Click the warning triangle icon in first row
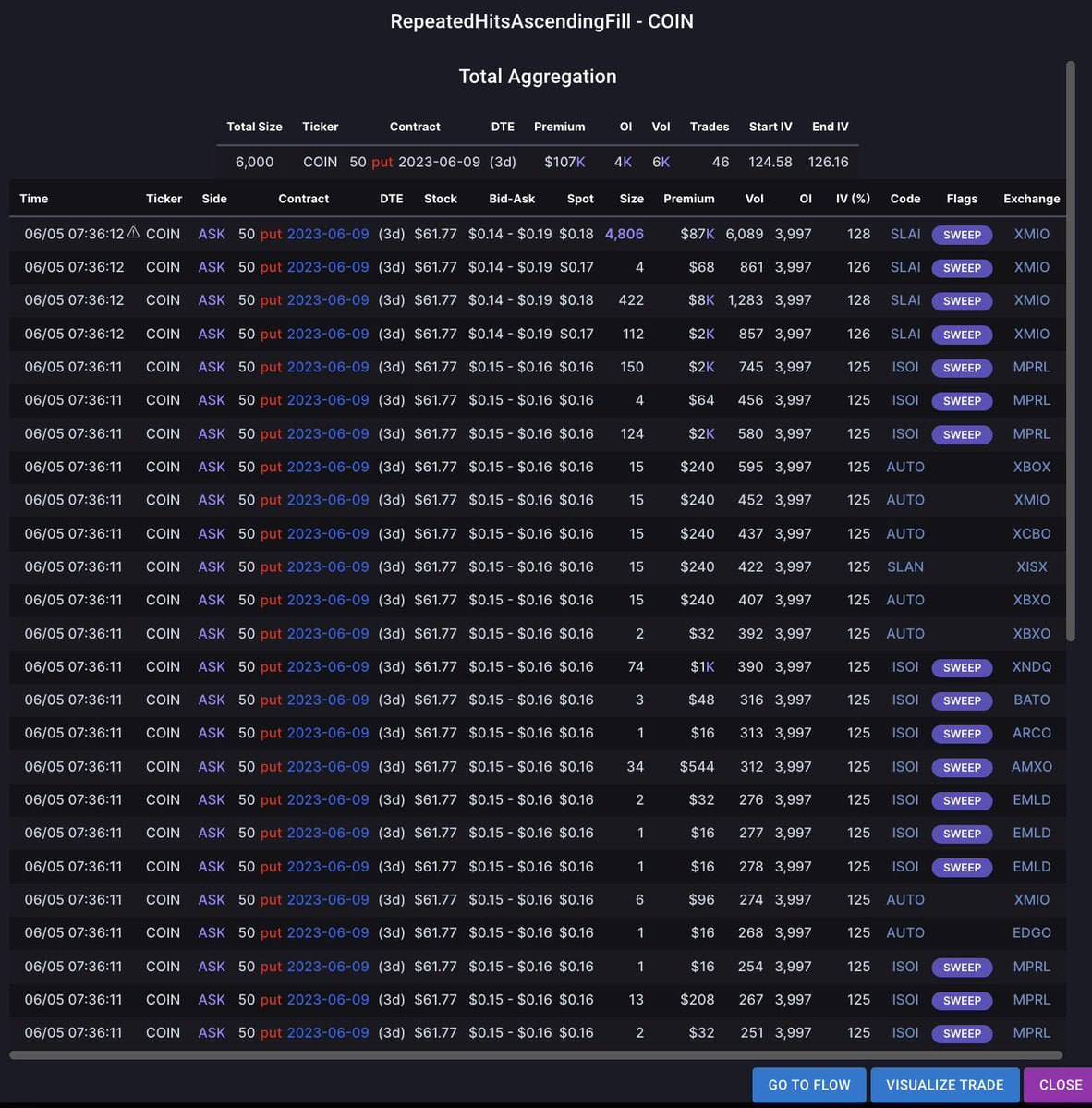The height and width of the screenshot is (1108, 1092). (133, 232)
